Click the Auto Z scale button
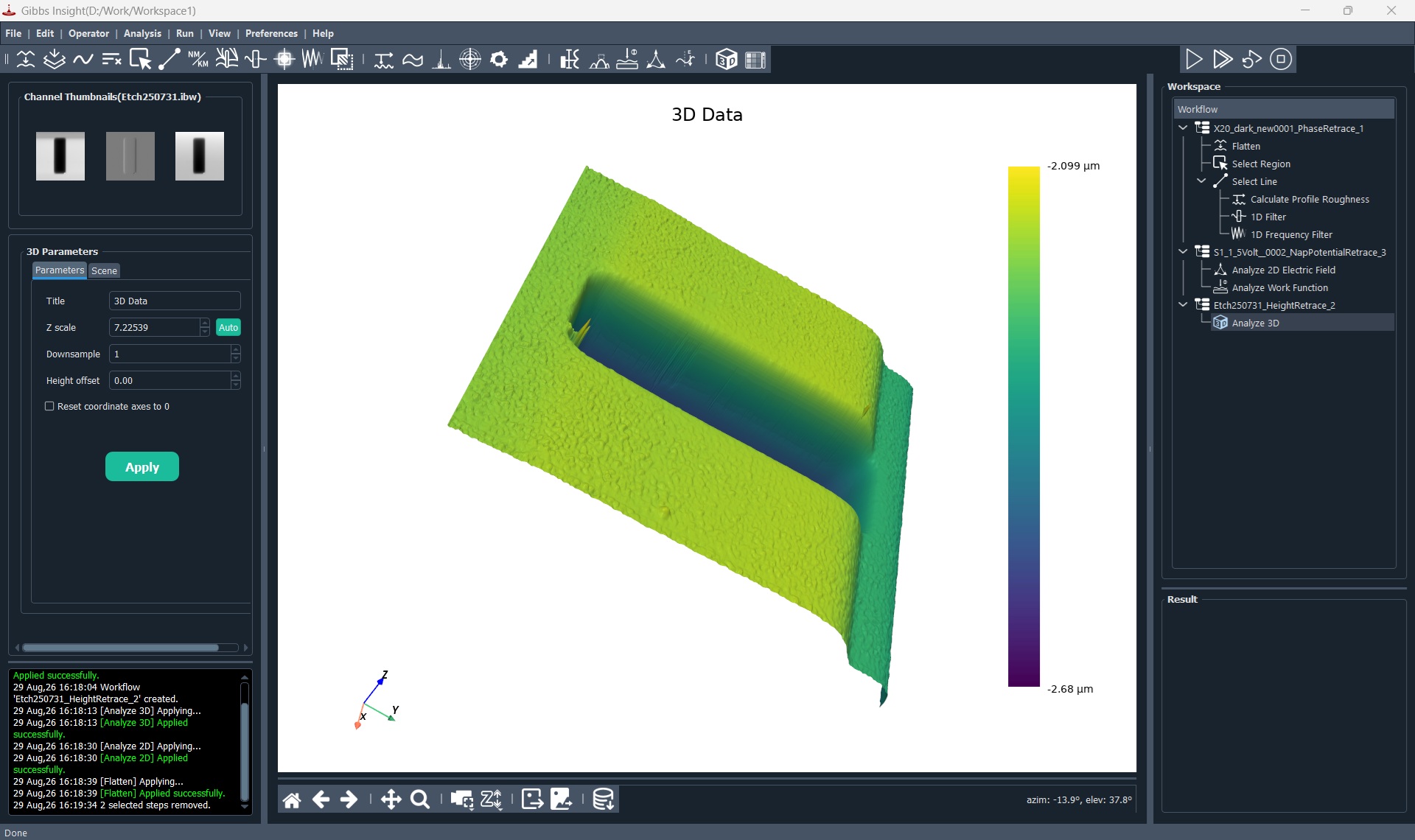This screenshot has height=840, width=1415. click(x=228, y=327)
